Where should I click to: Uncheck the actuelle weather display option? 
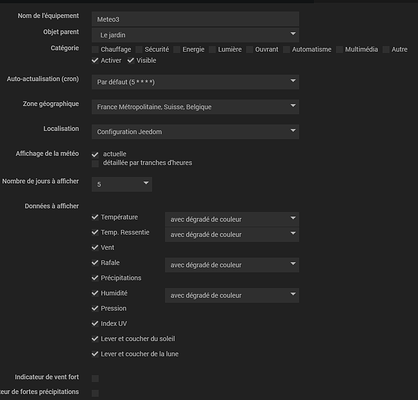pyautogui.click(x=95, y=154)
